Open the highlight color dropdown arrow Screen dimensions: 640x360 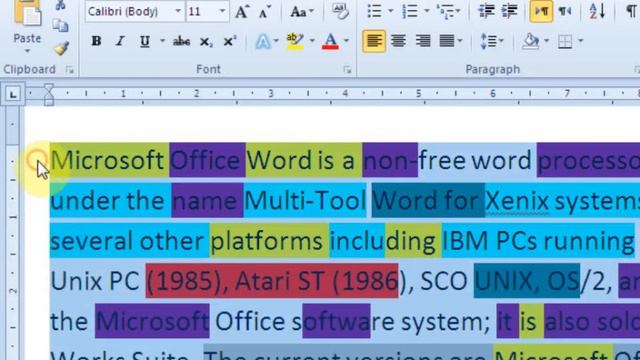click(x=312, y=41)
